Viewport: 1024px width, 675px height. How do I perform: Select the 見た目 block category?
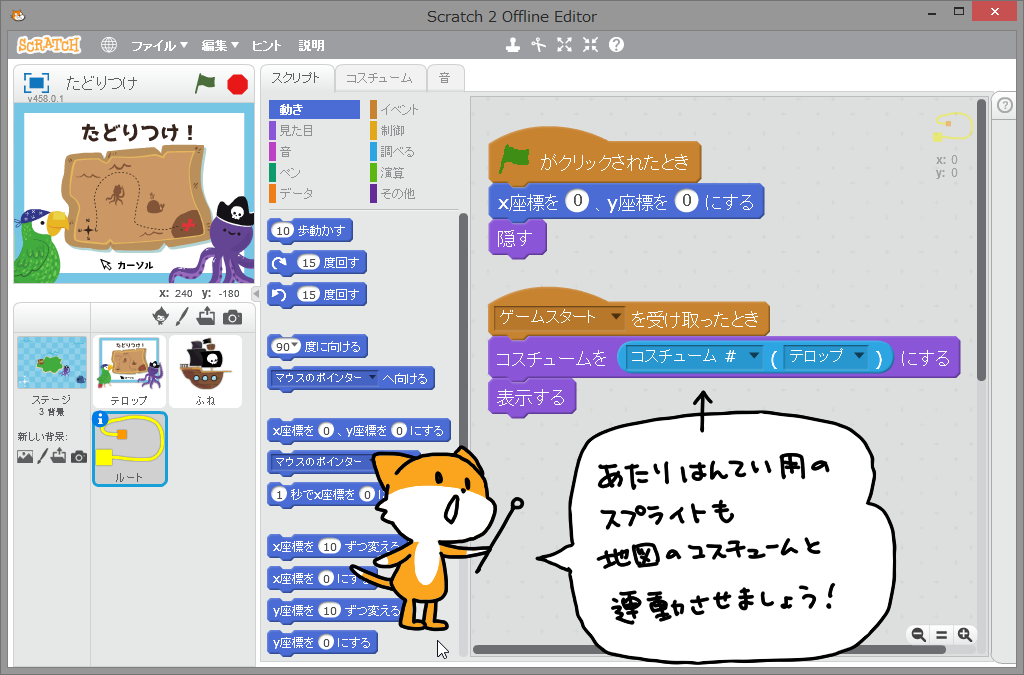click(x=296, y=131)
